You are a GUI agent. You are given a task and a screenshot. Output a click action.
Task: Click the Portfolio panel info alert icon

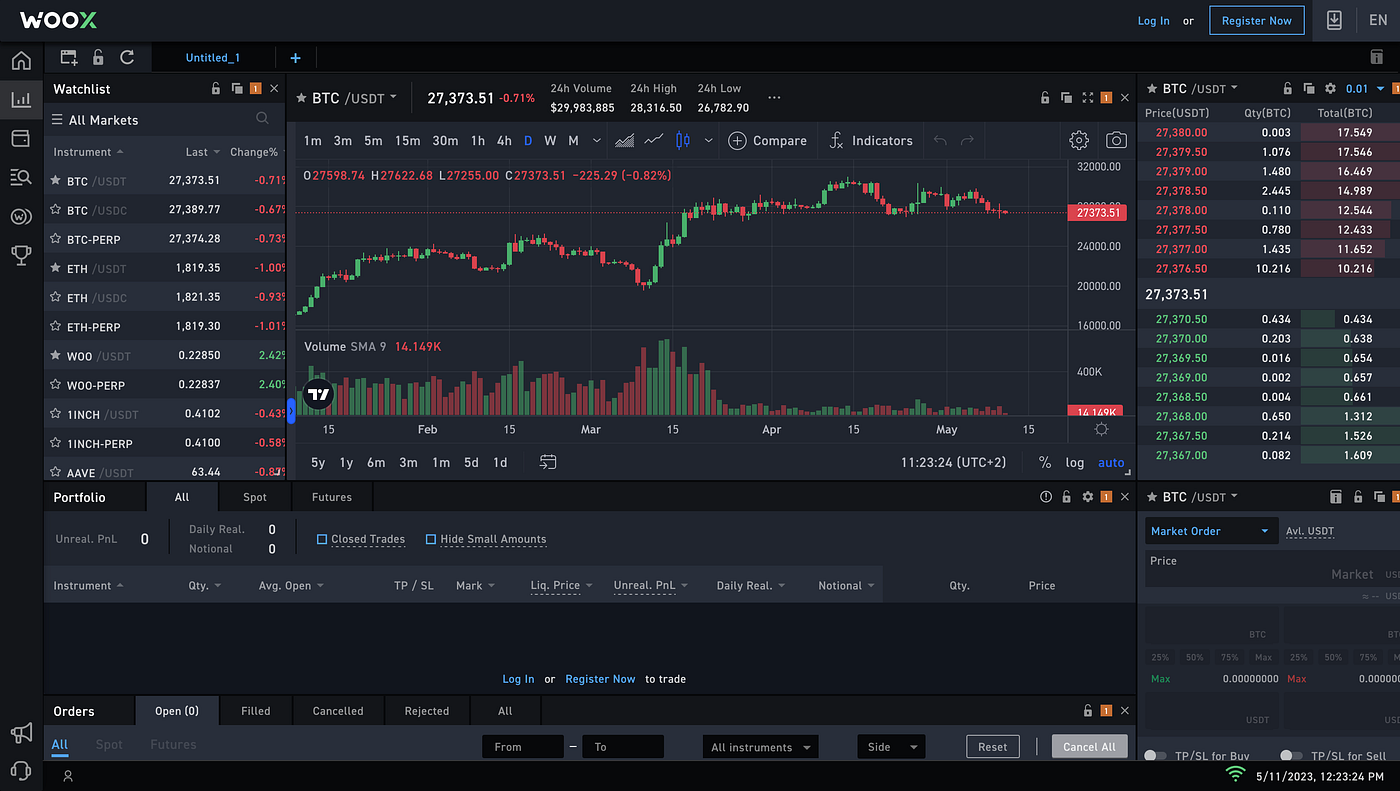coord(1046,497)
